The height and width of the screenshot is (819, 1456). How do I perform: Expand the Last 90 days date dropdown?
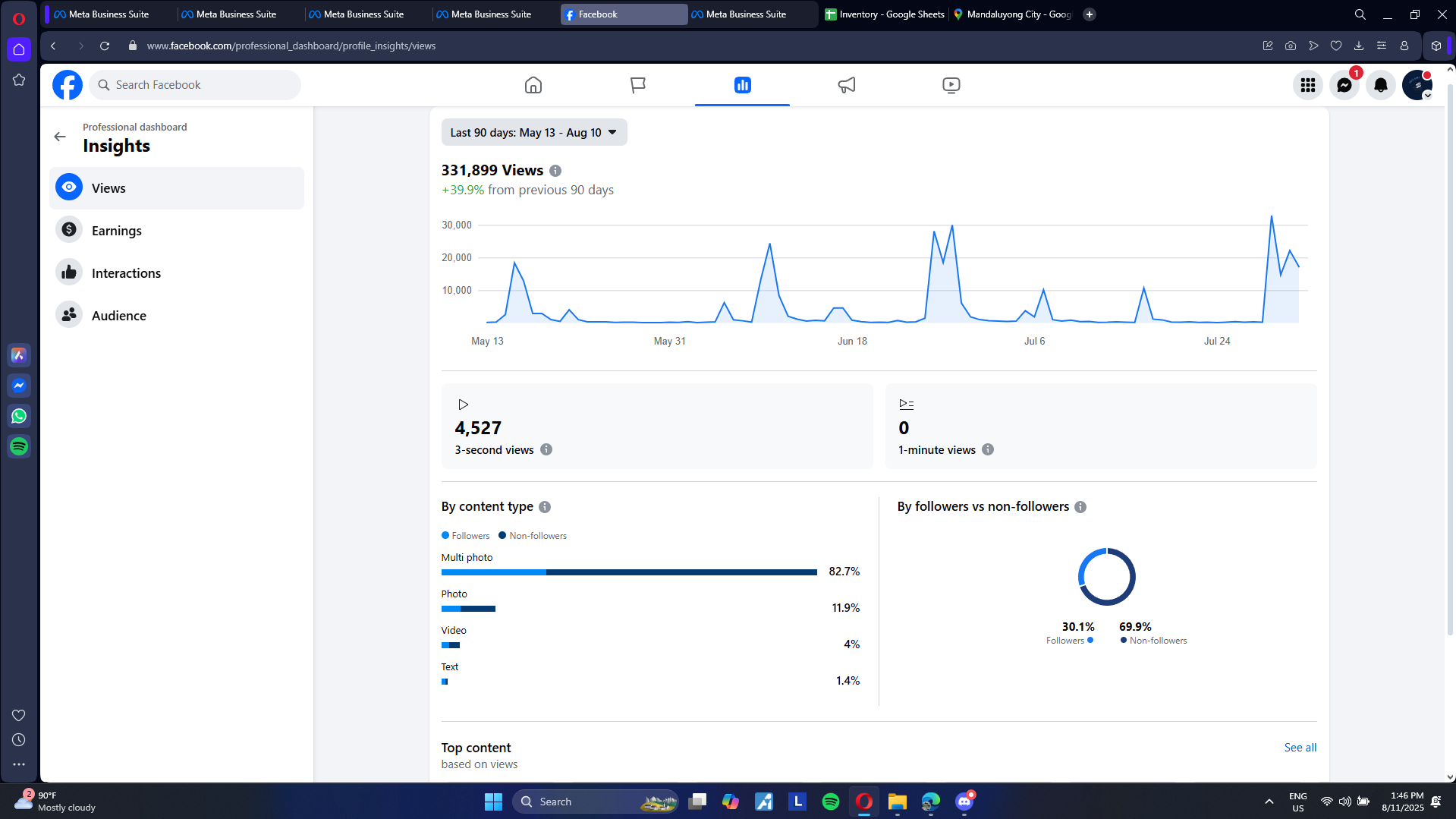[533, 132]
